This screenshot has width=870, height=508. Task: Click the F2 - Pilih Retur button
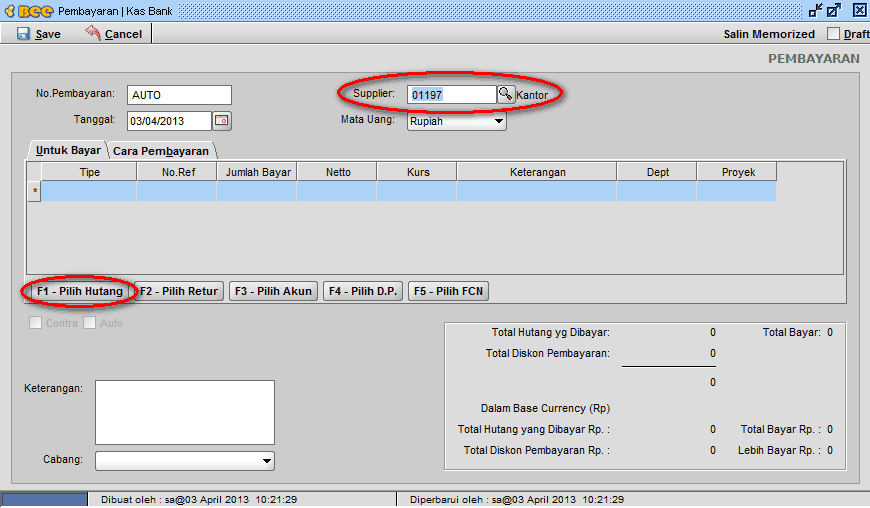pos(178,291)
